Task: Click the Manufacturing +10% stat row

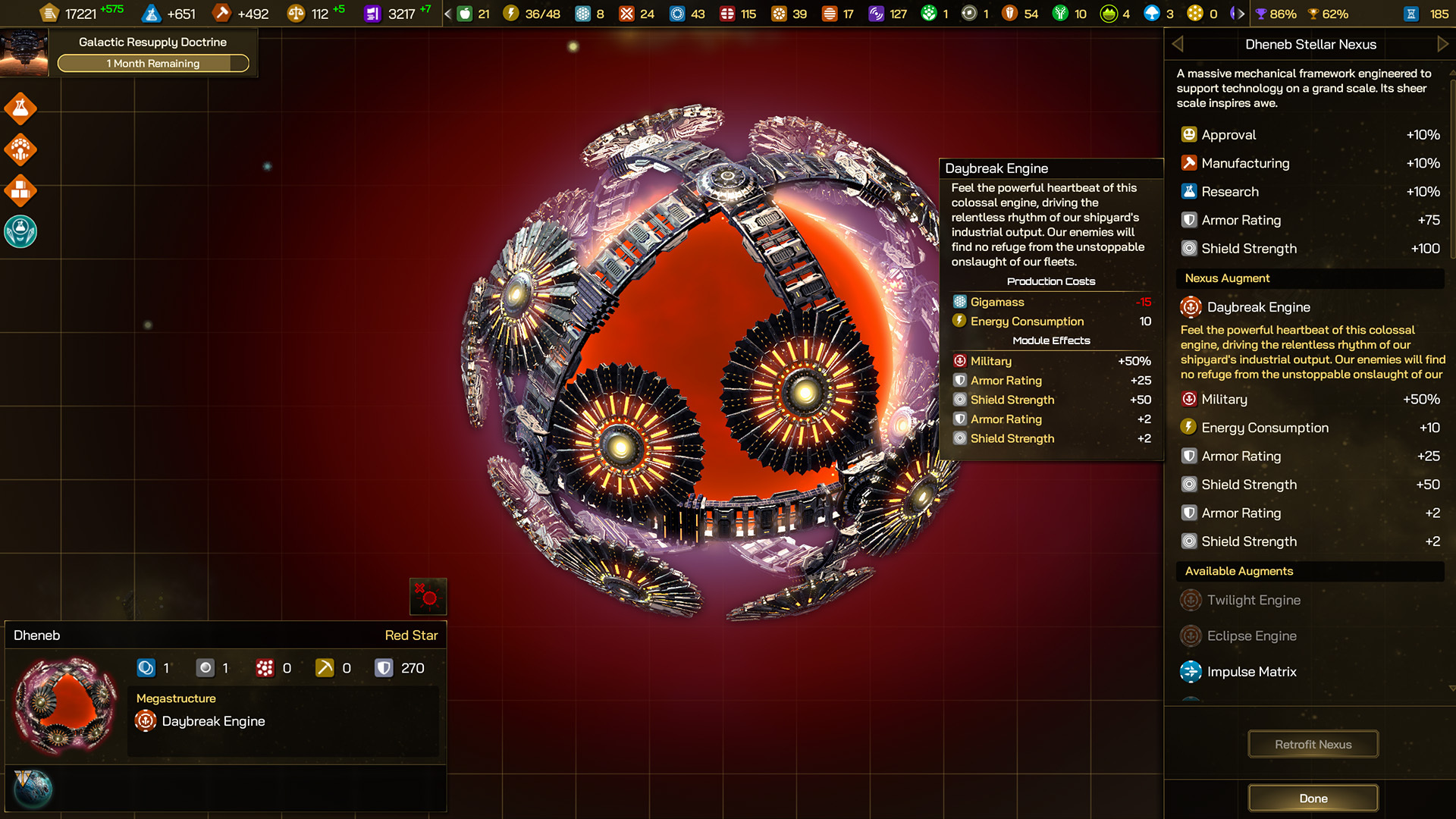Action: pos(1310,163)
